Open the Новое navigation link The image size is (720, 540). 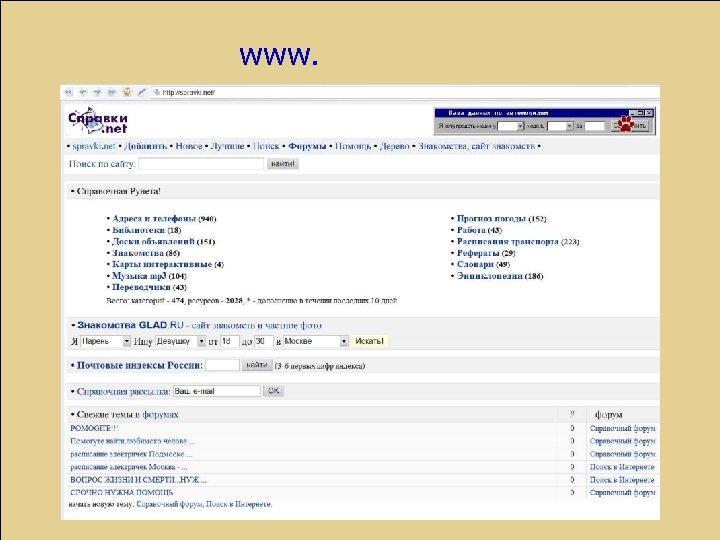(189, 146)
